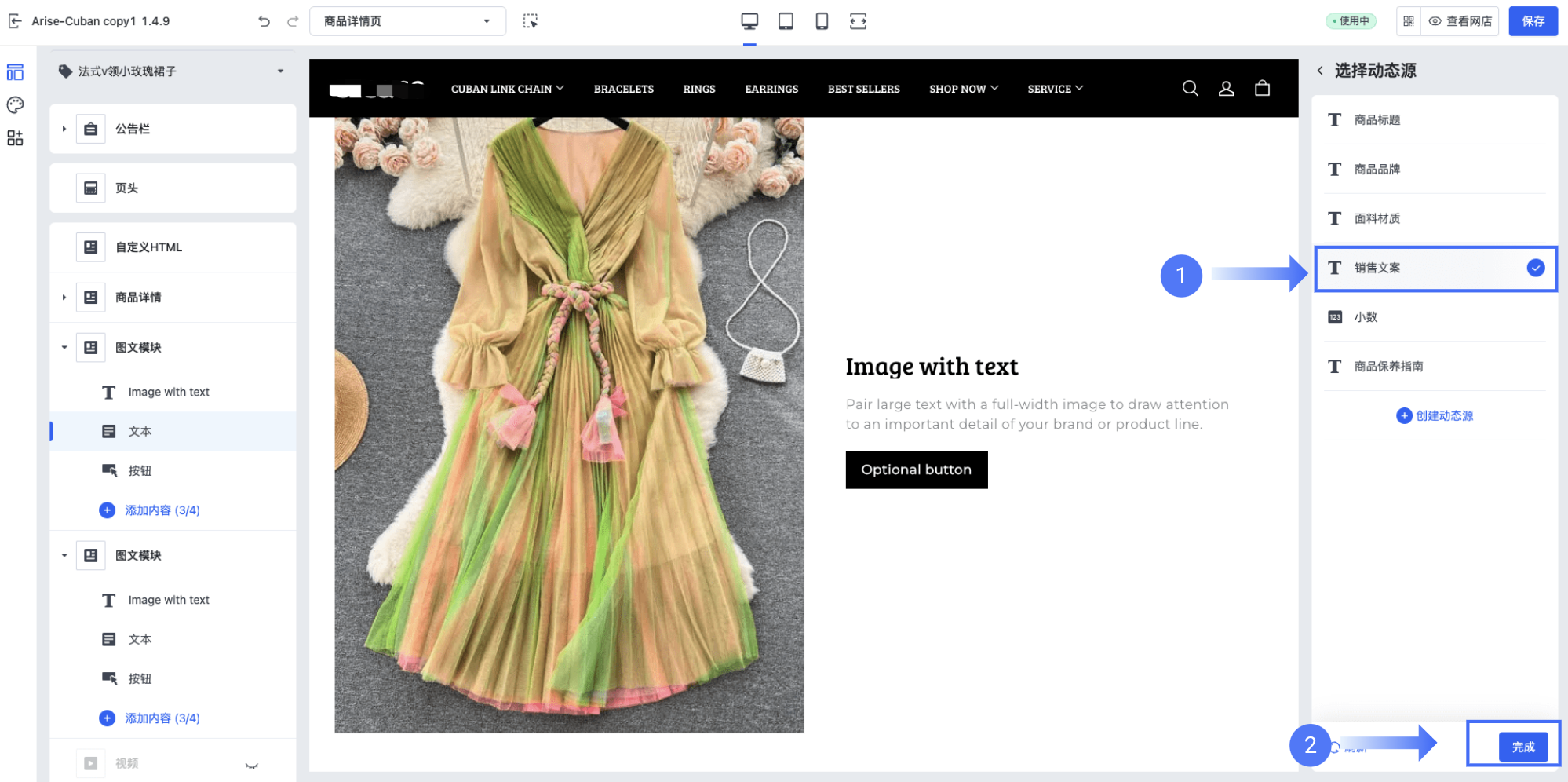The width and height of the screenshot is (1568, 782).
Task: Open the store QR code icon
Action: click(x=1409, y=21)
